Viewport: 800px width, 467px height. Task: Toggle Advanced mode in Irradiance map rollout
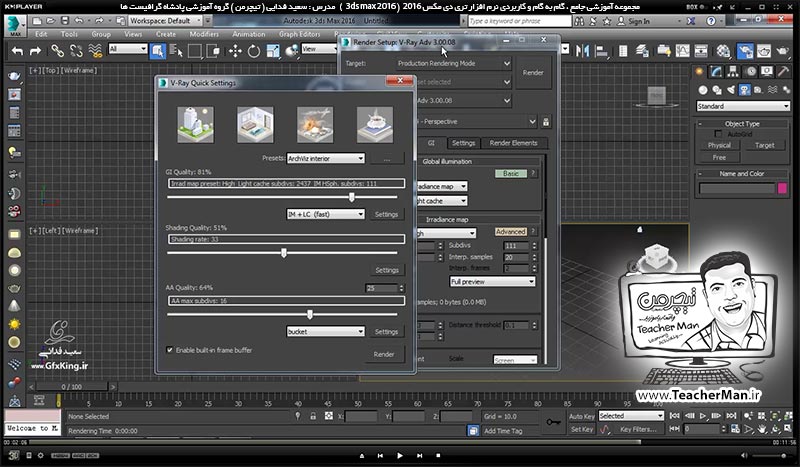511,232
